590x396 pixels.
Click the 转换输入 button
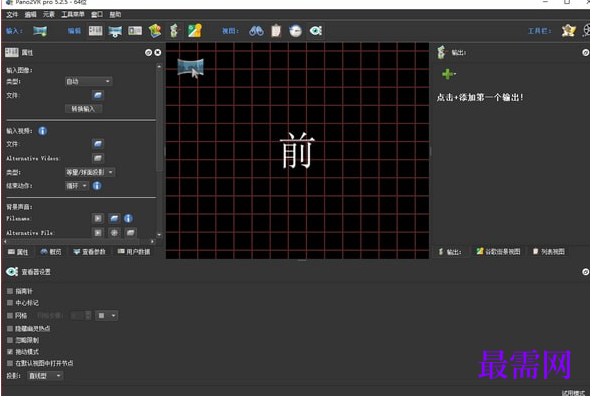[x=84, y=109]
